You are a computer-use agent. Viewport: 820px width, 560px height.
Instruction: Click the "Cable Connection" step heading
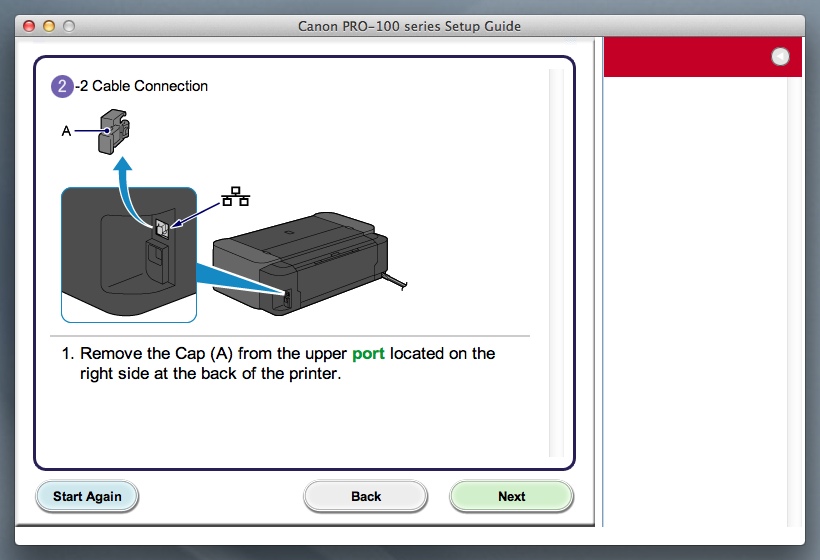click(x=141, y=86)
